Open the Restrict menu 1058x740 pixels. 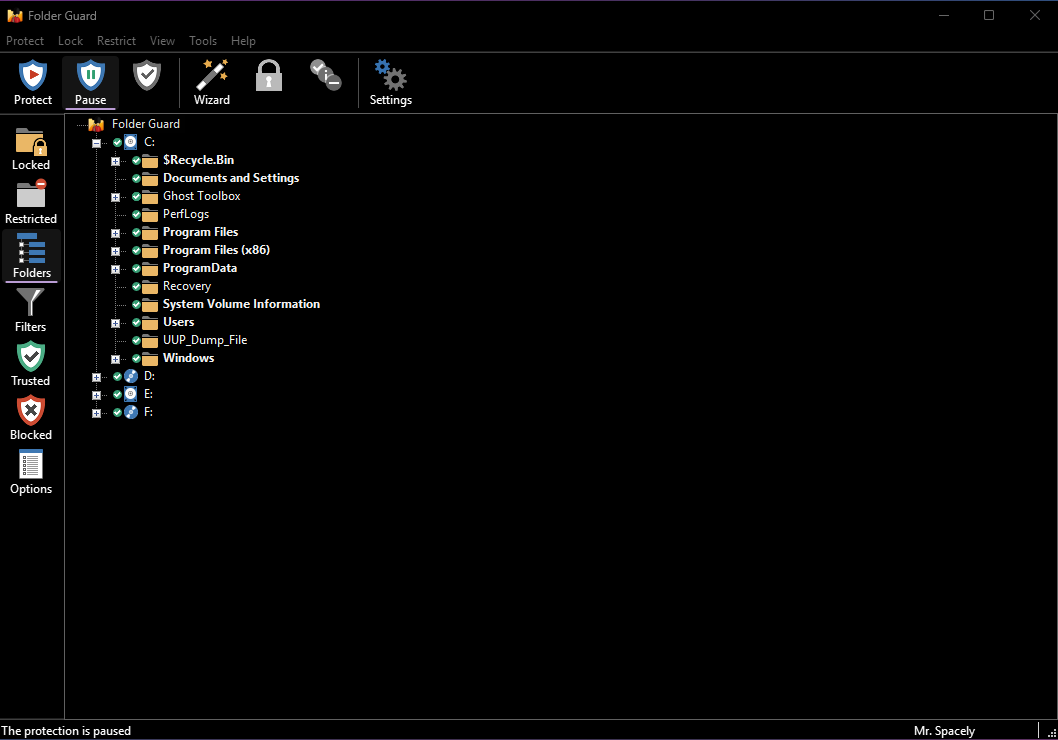tap(116, 41)
